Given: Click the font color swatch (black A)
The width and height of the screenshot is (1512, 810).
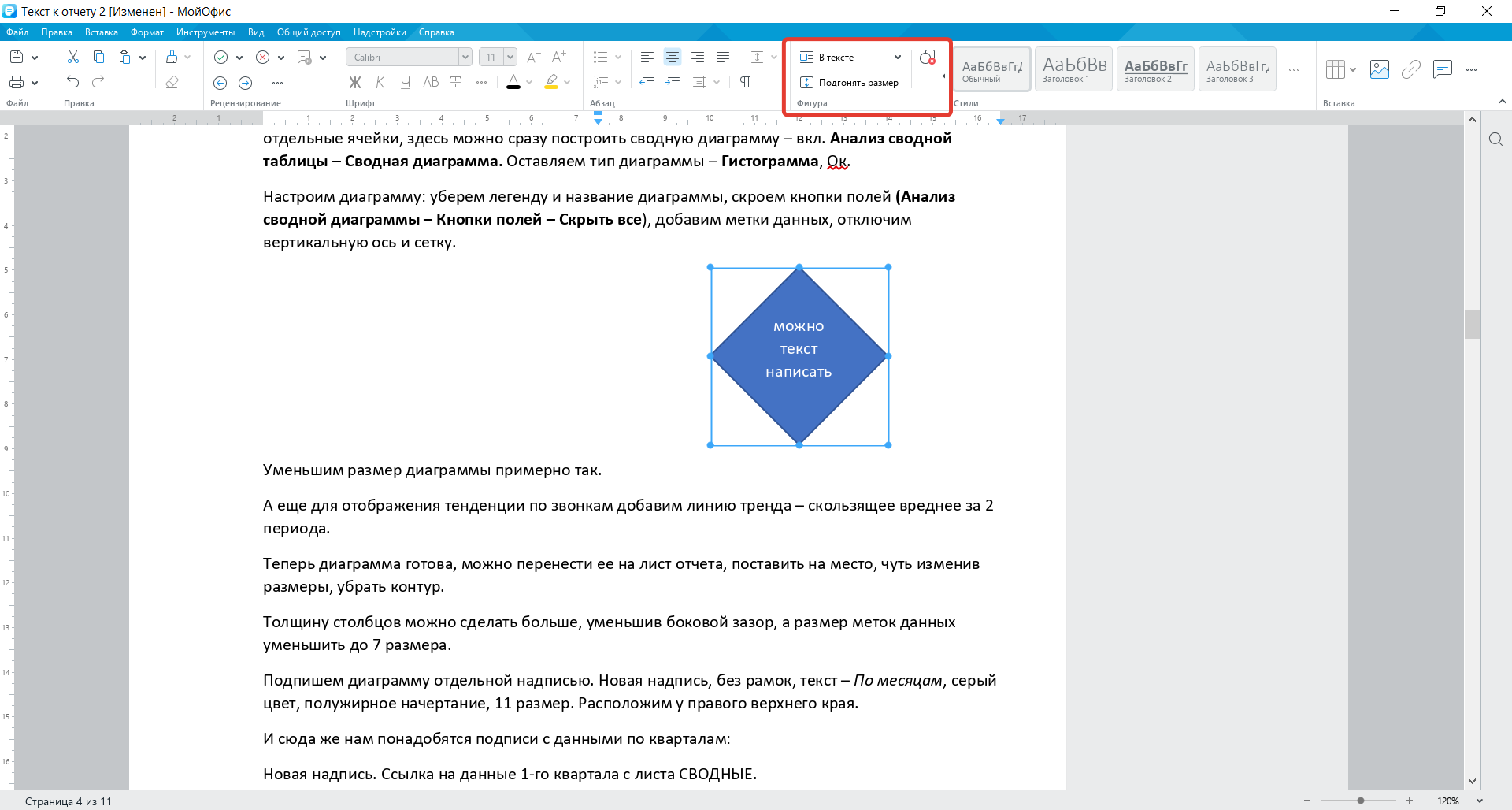Looking at the screenshot, I should [x=513, y=82].
